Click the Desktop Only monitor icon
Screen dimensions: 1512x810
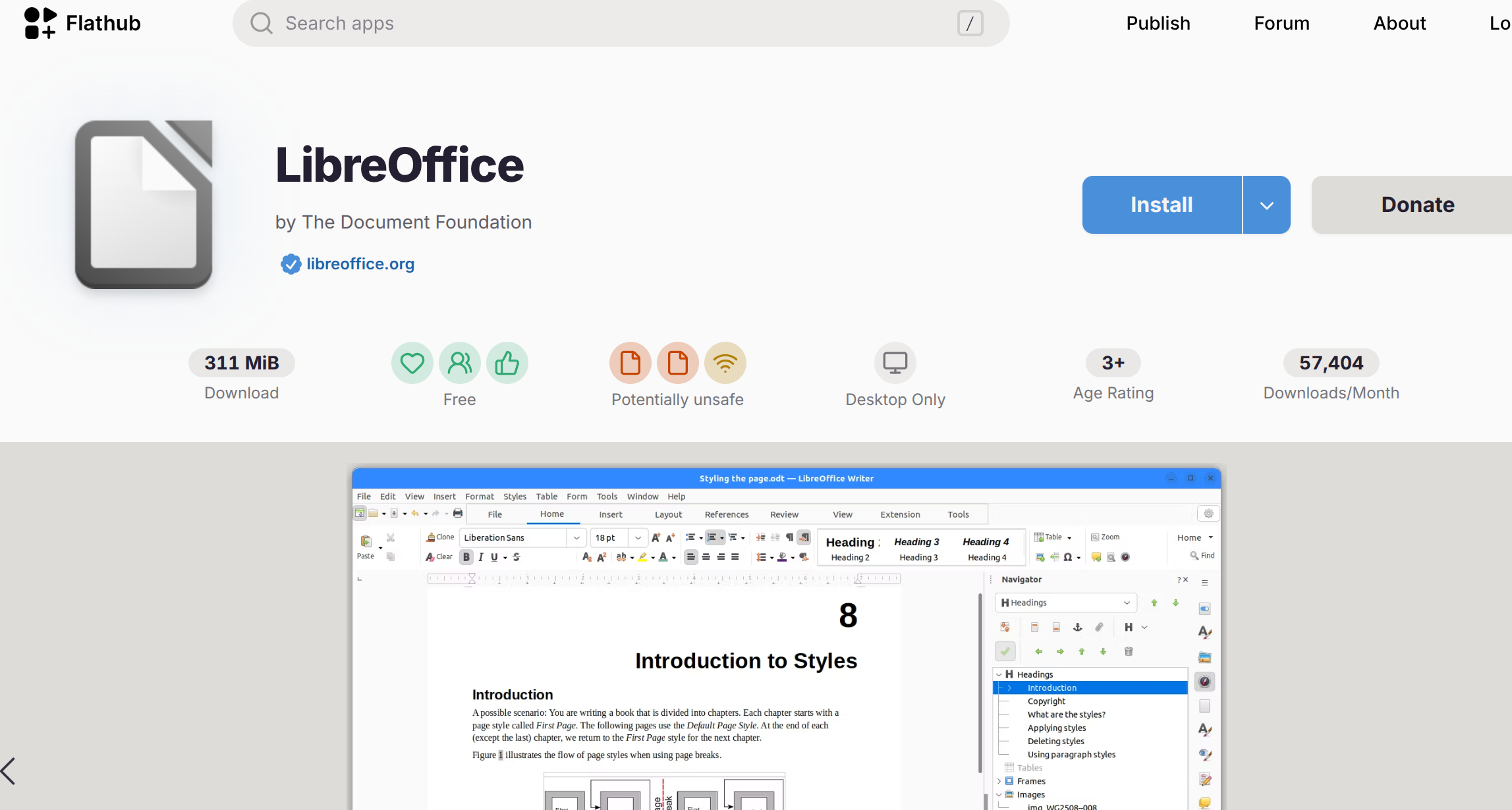click(x=895, y=363)
